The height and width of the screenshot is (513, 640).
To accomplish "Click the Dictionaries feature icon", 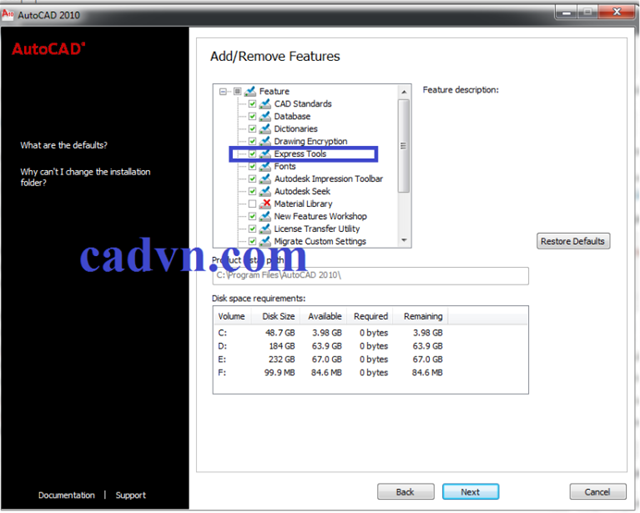I will click(x=265, y=129).
